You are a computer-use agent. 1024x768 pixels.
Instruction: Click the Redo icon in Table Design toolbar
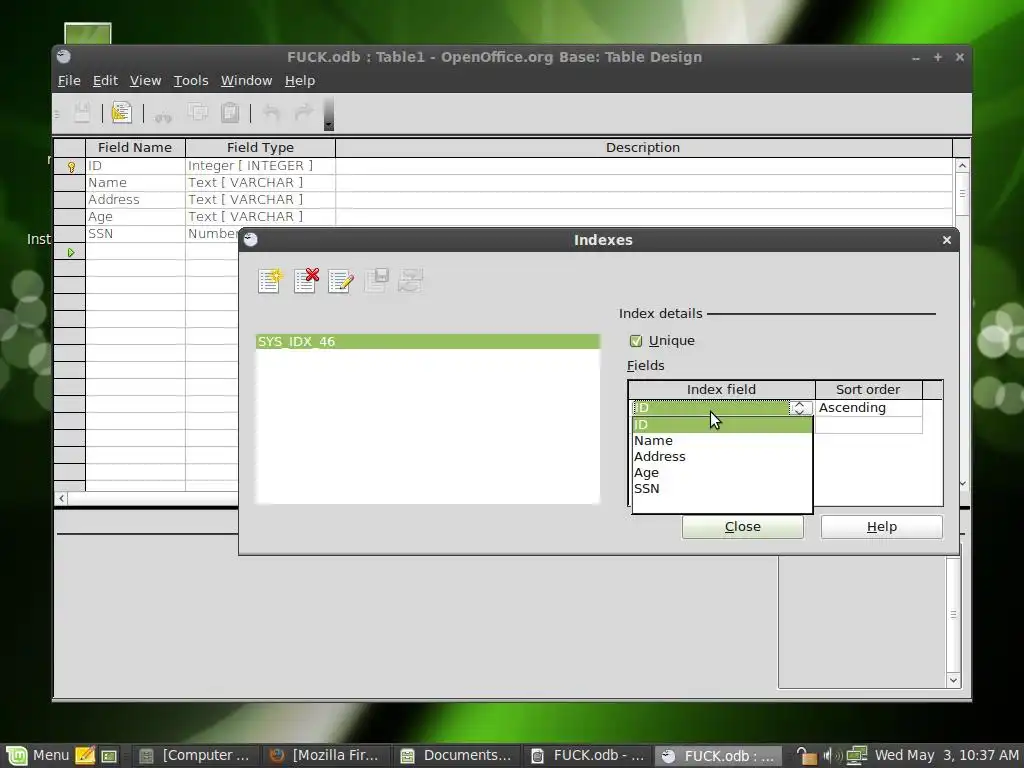tap(304, 113)
